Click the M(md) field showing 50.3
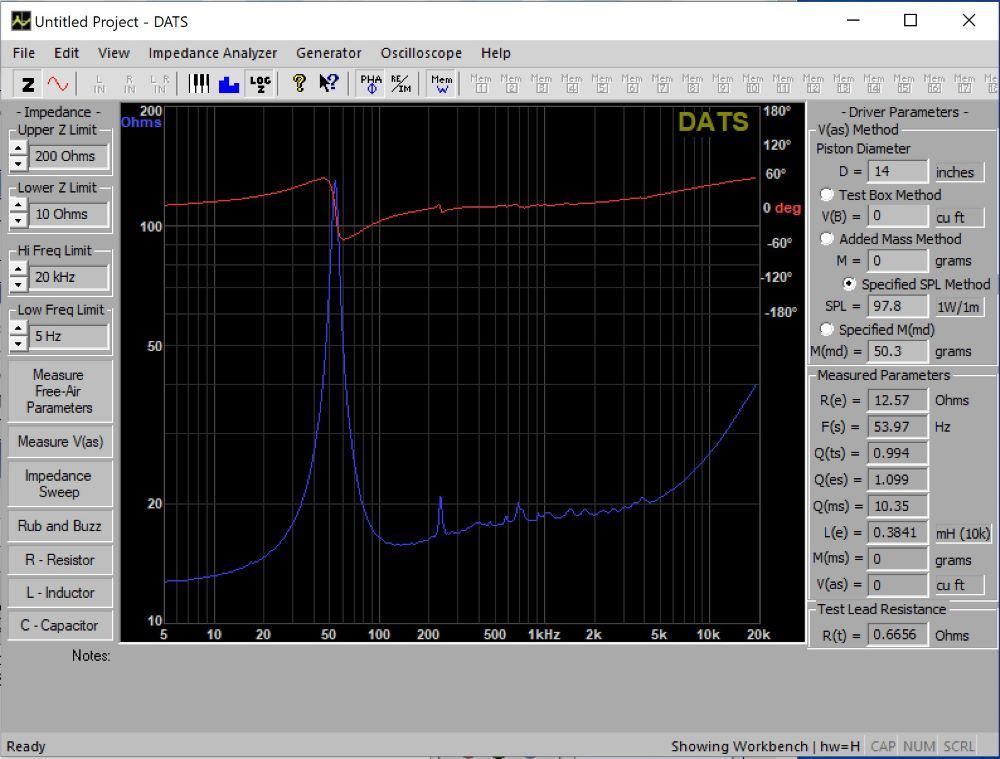Screen dimensions: 1000x759 click(897, 351)
